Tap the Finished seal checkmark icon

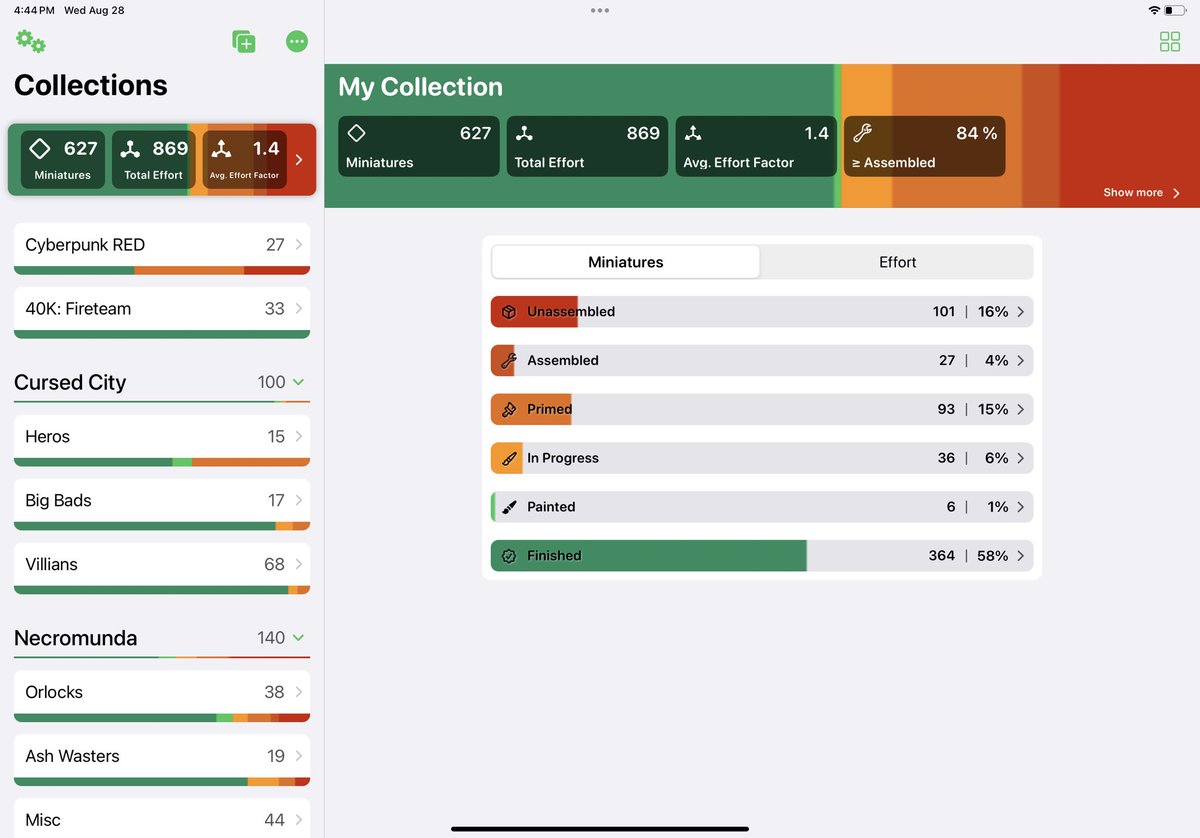508,556
